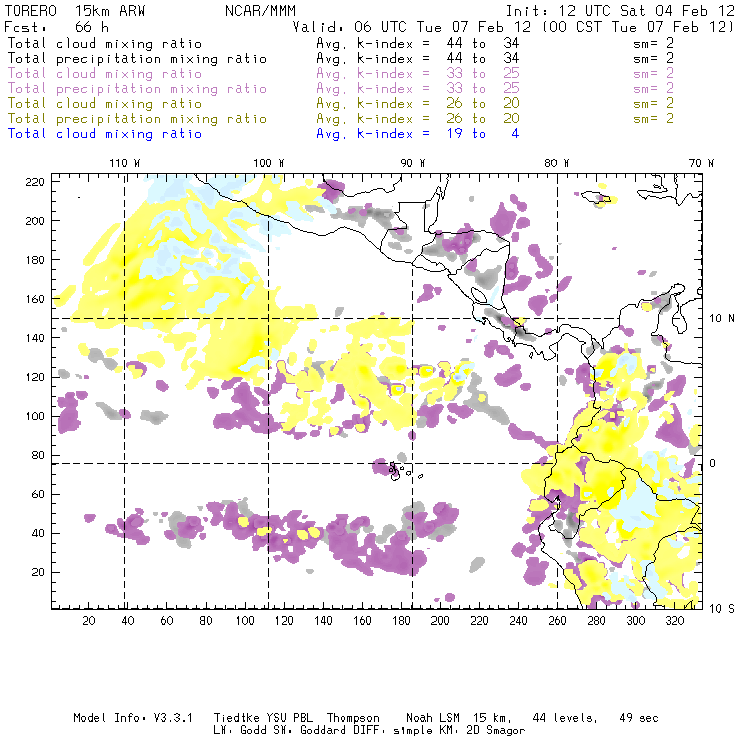
Task: Click the 'Fcst: 66 h' forecast hour text
Action: click(x=57, y=26)
